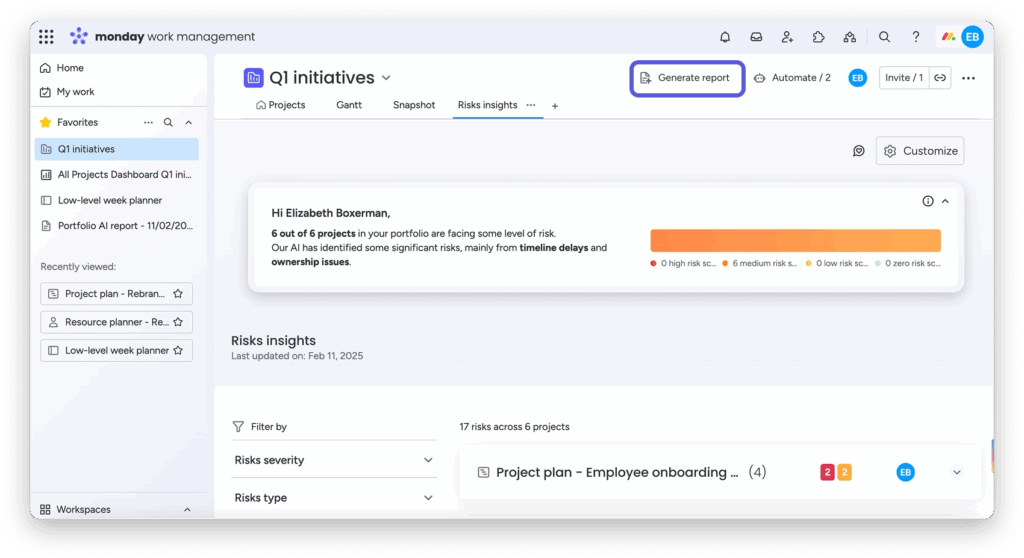Expand the Risks type filter
This screenshot has height=558, width=1024.
point(428,498)
